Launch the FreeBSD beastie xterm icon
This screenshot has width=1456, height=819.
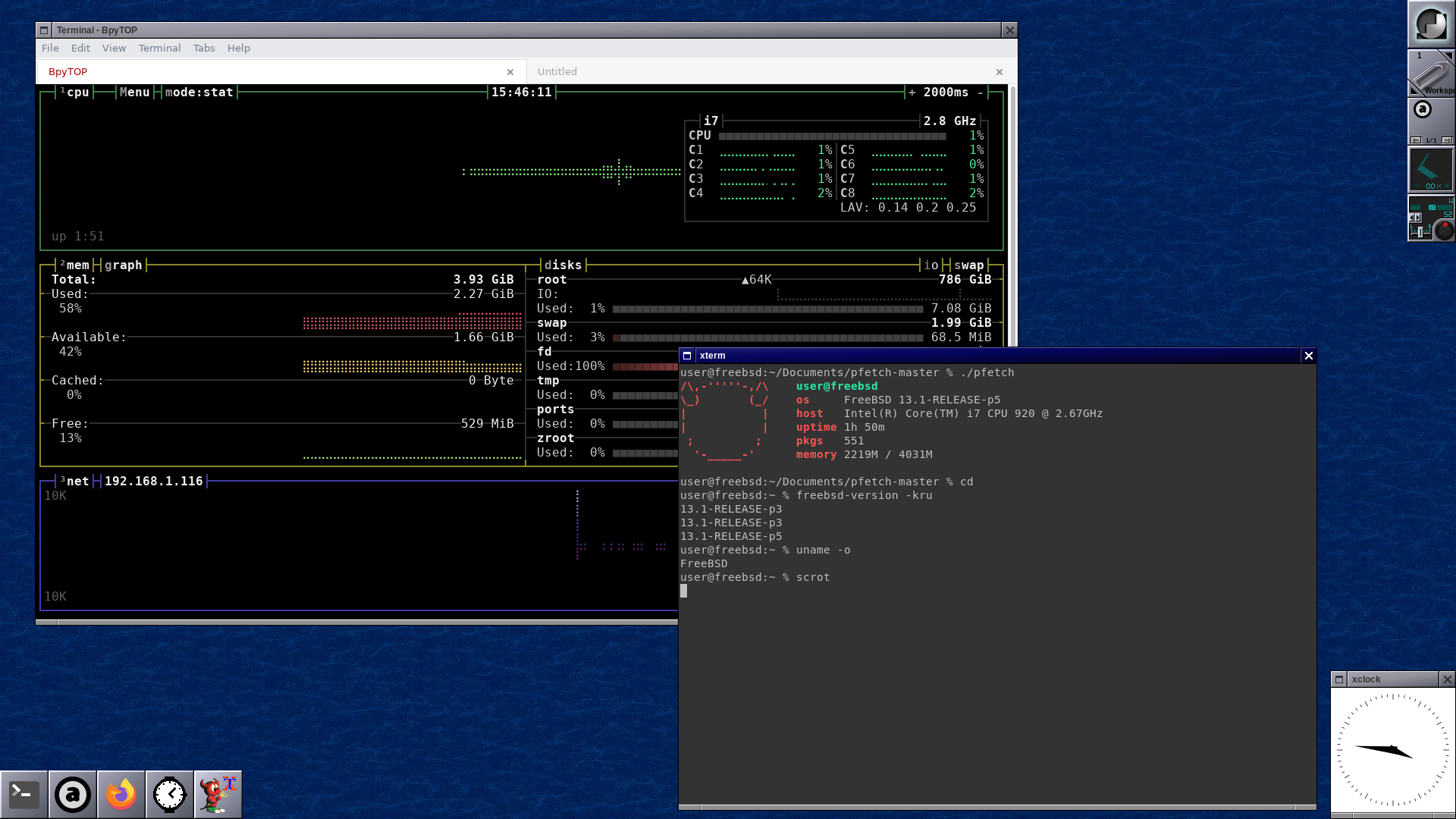click(x=218, y=795)
